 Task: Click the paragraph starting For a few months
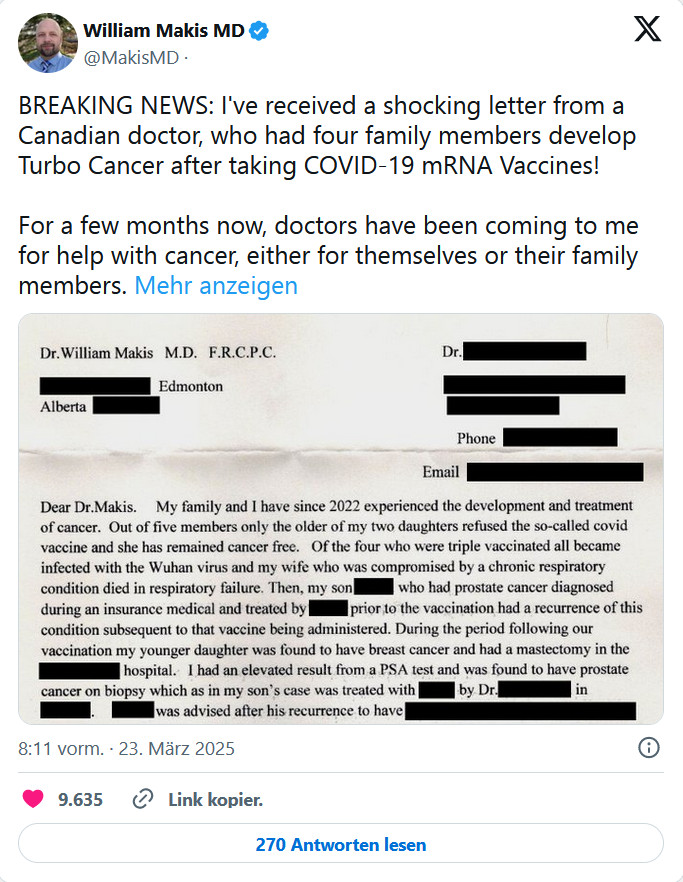coord(328,255)
